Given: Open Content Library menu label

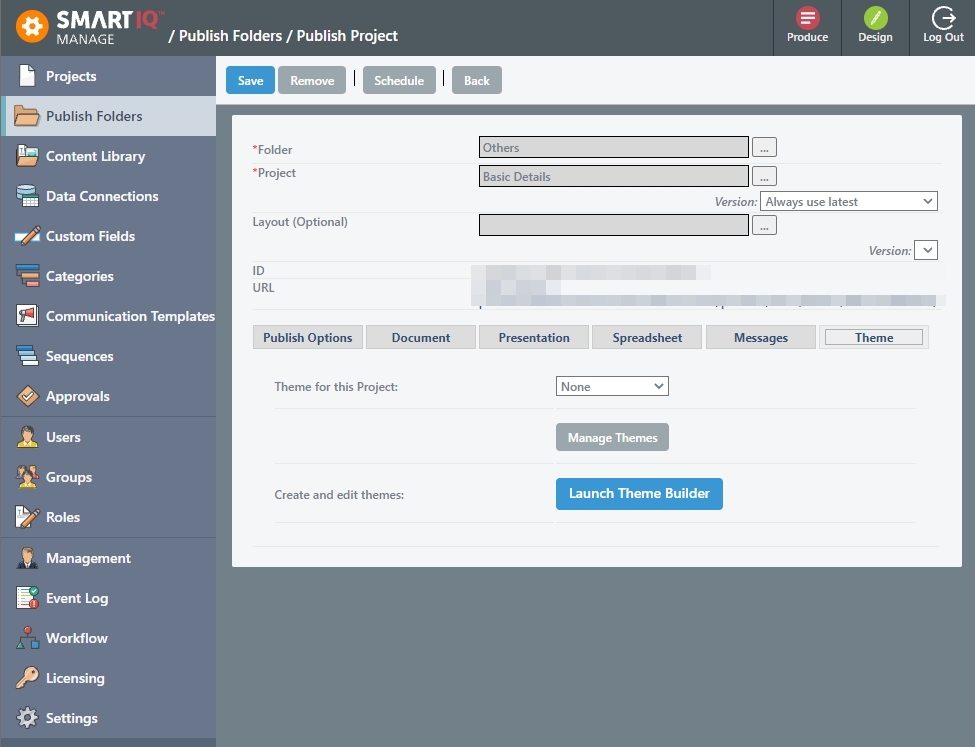Looking at the screenshot, I should pos(95,156).
